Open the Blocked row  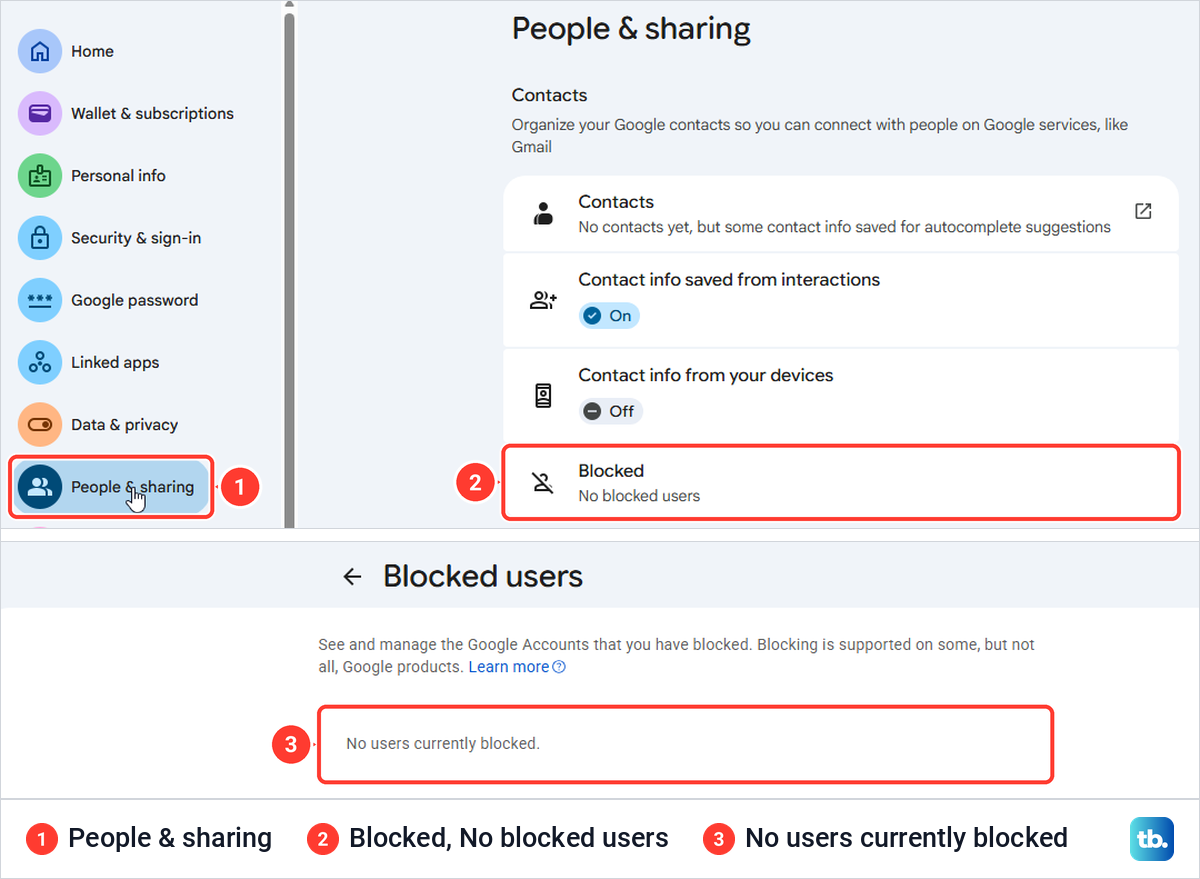[x=841, y=483]
